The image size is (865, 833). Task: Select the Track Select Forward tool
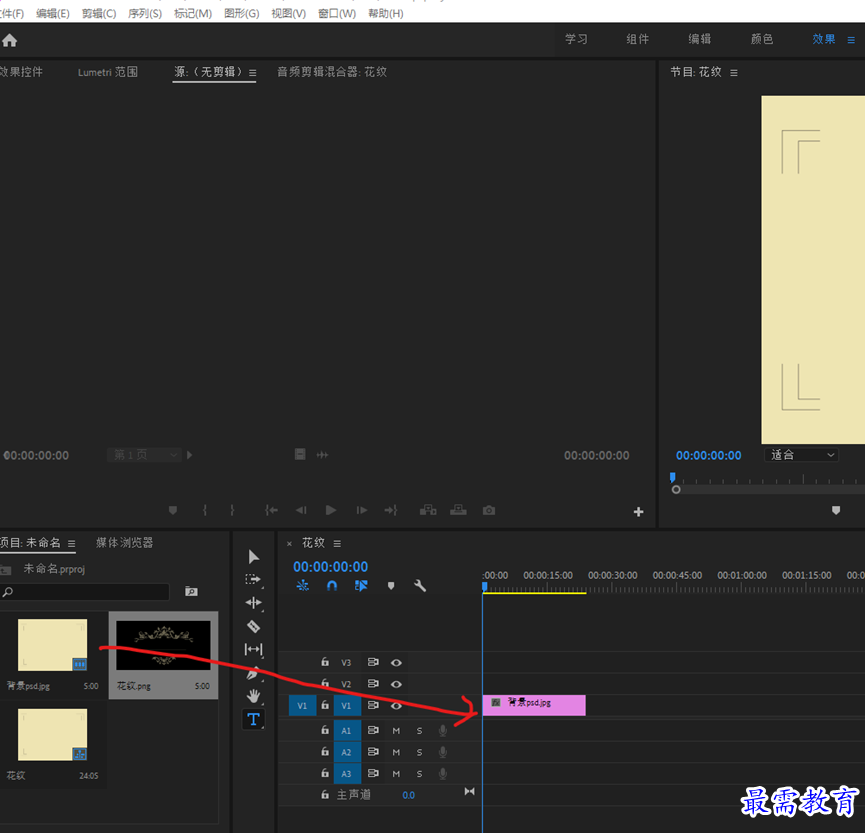[x=253, y=579]
